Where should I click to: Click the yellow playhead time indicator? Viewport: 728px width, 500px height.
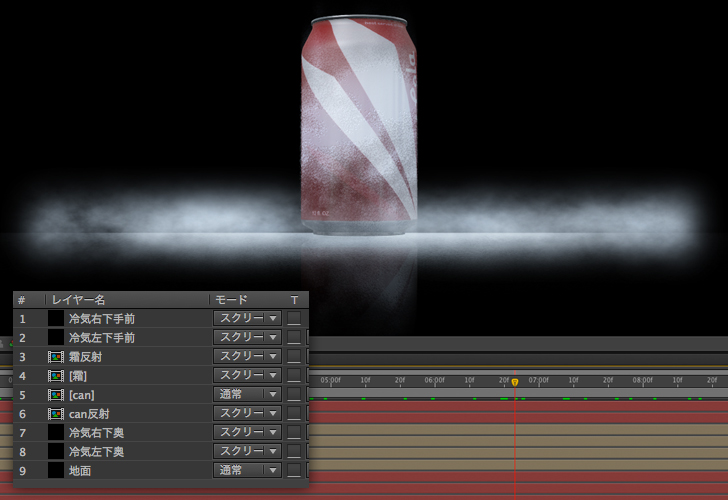[x=514, y=382]
